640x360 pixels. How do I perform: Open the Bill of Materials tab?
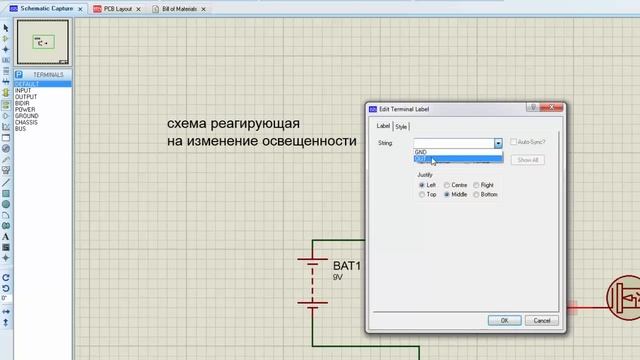point(179,9)
